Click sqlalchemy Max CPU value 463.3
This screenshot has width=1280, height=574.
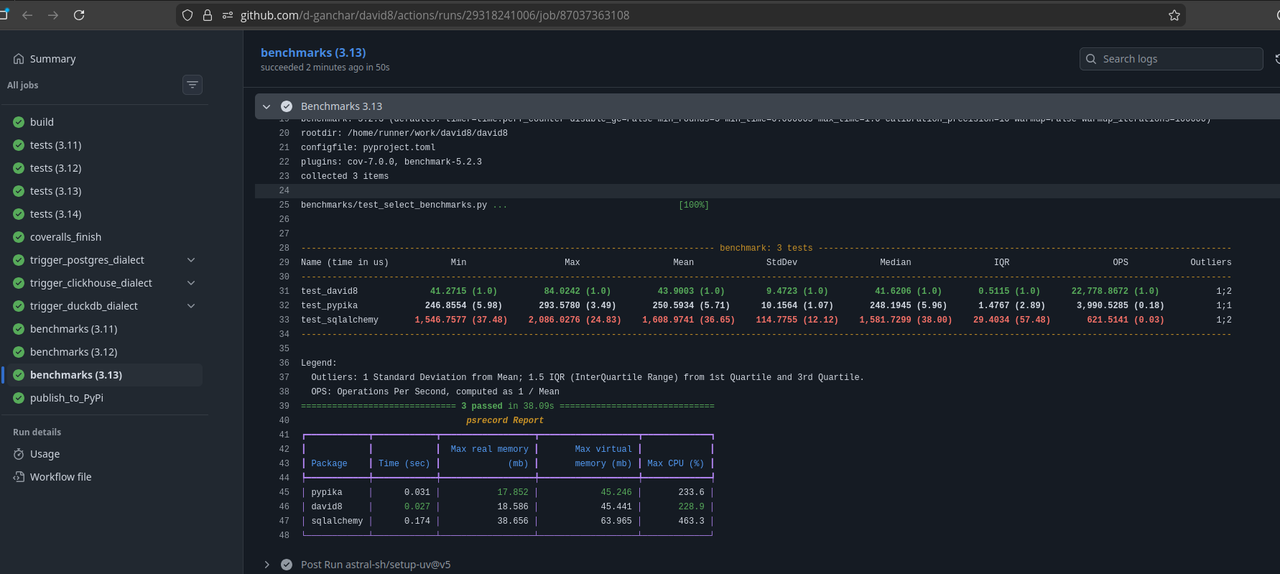[690, 521]
